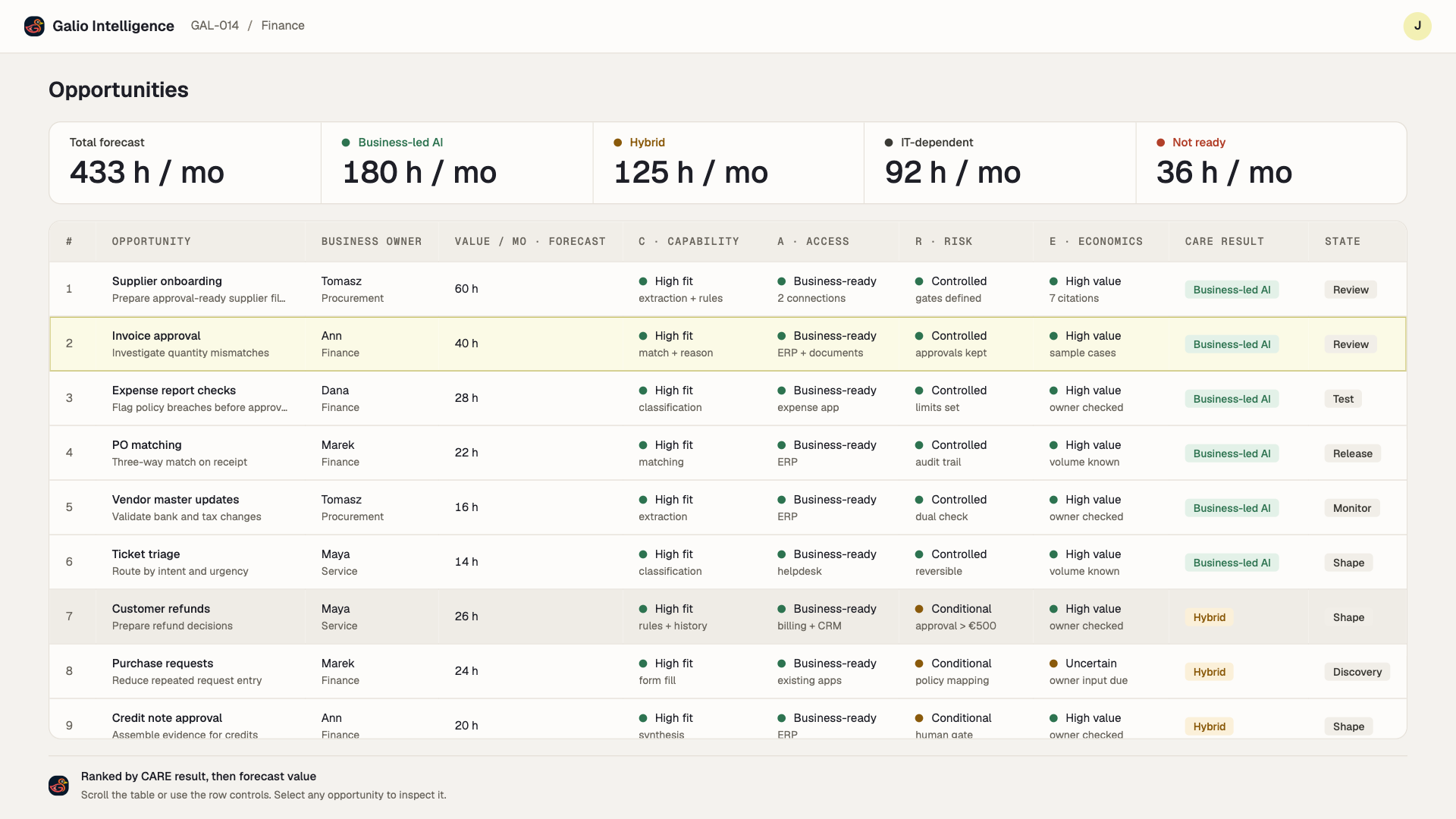Image resolution: width=1456 pixels, height=819 pixels.
Task: Filter by the Hybrid 125 h summary card
Action: [728, 163]
